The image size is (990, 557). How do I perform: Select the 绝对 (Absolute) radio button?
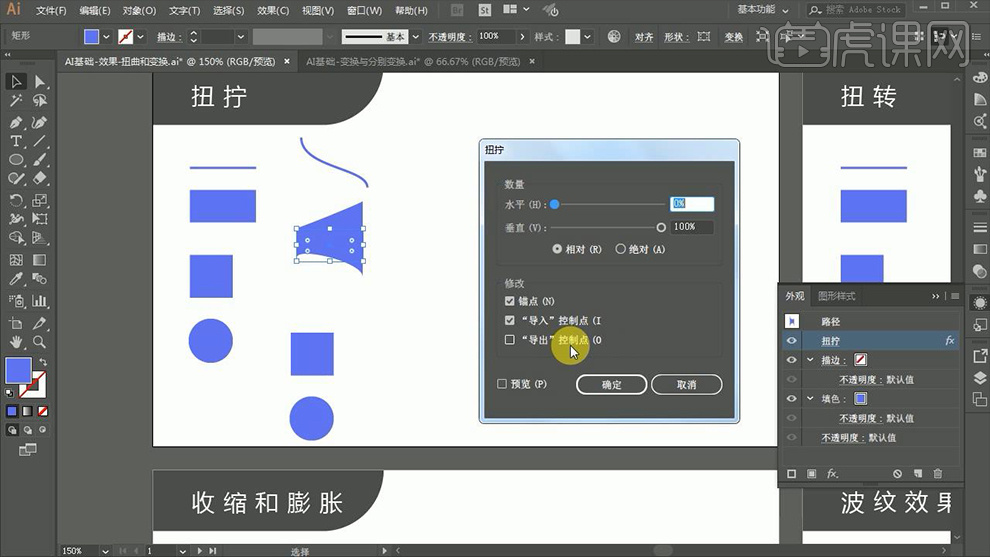(x=620, y=249)
